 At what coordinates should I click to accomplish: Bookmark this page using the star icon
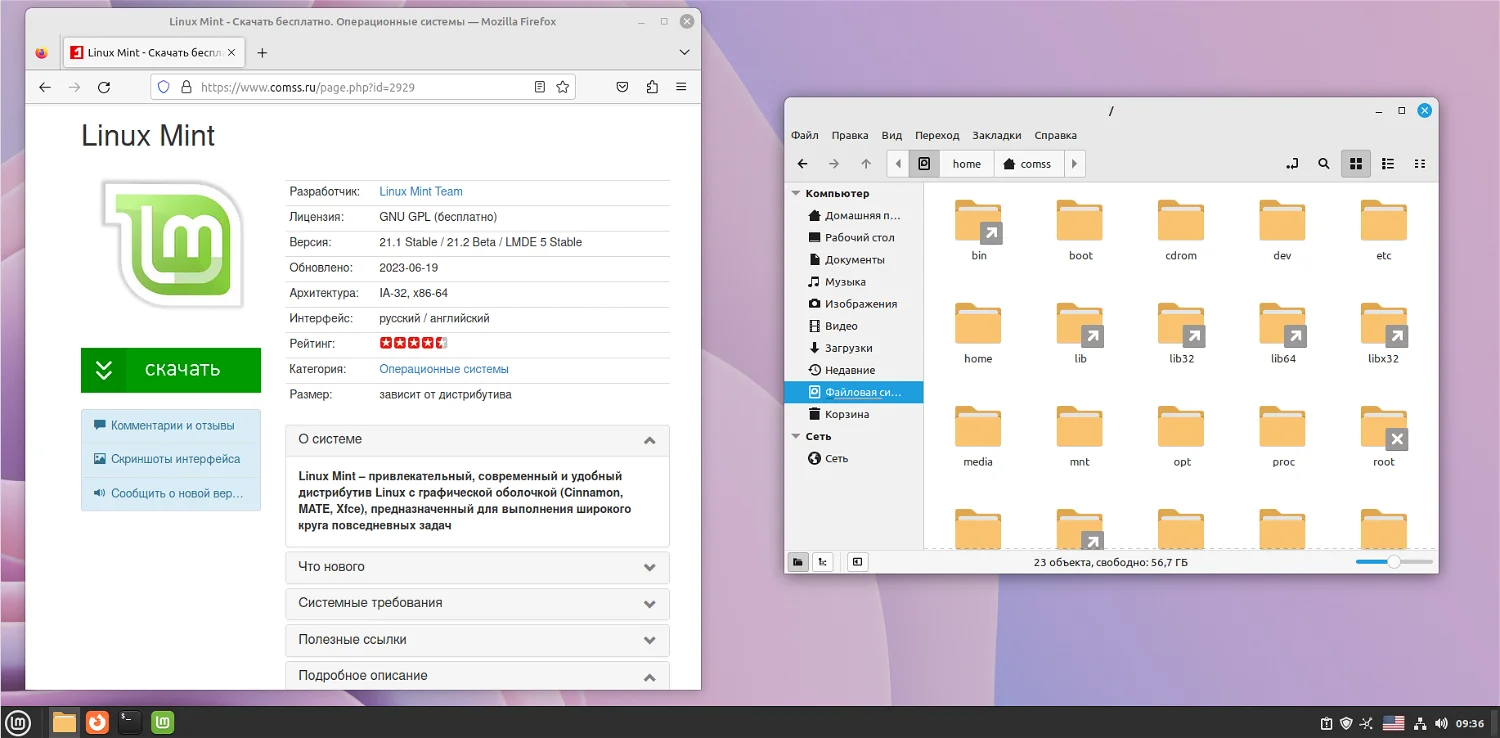coord(560,87)
